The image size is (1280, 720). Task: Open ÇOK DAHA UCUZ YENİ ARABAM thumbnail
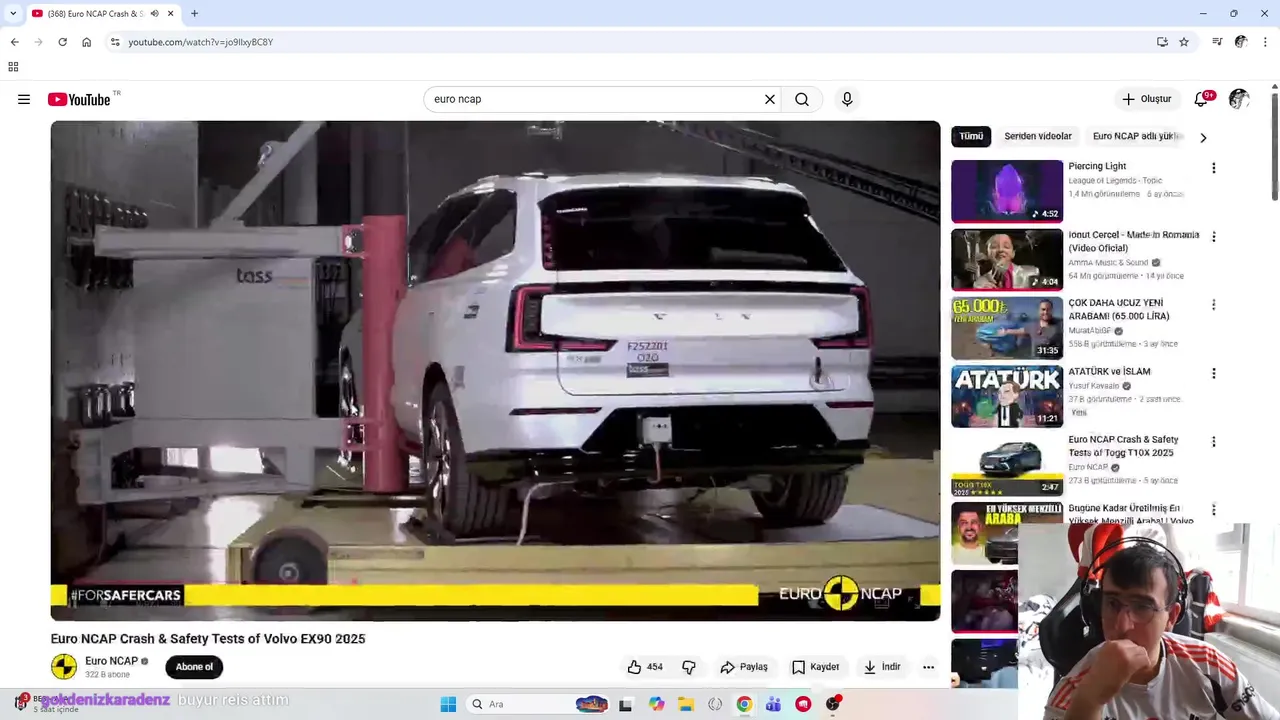[x=1007, y=328]
